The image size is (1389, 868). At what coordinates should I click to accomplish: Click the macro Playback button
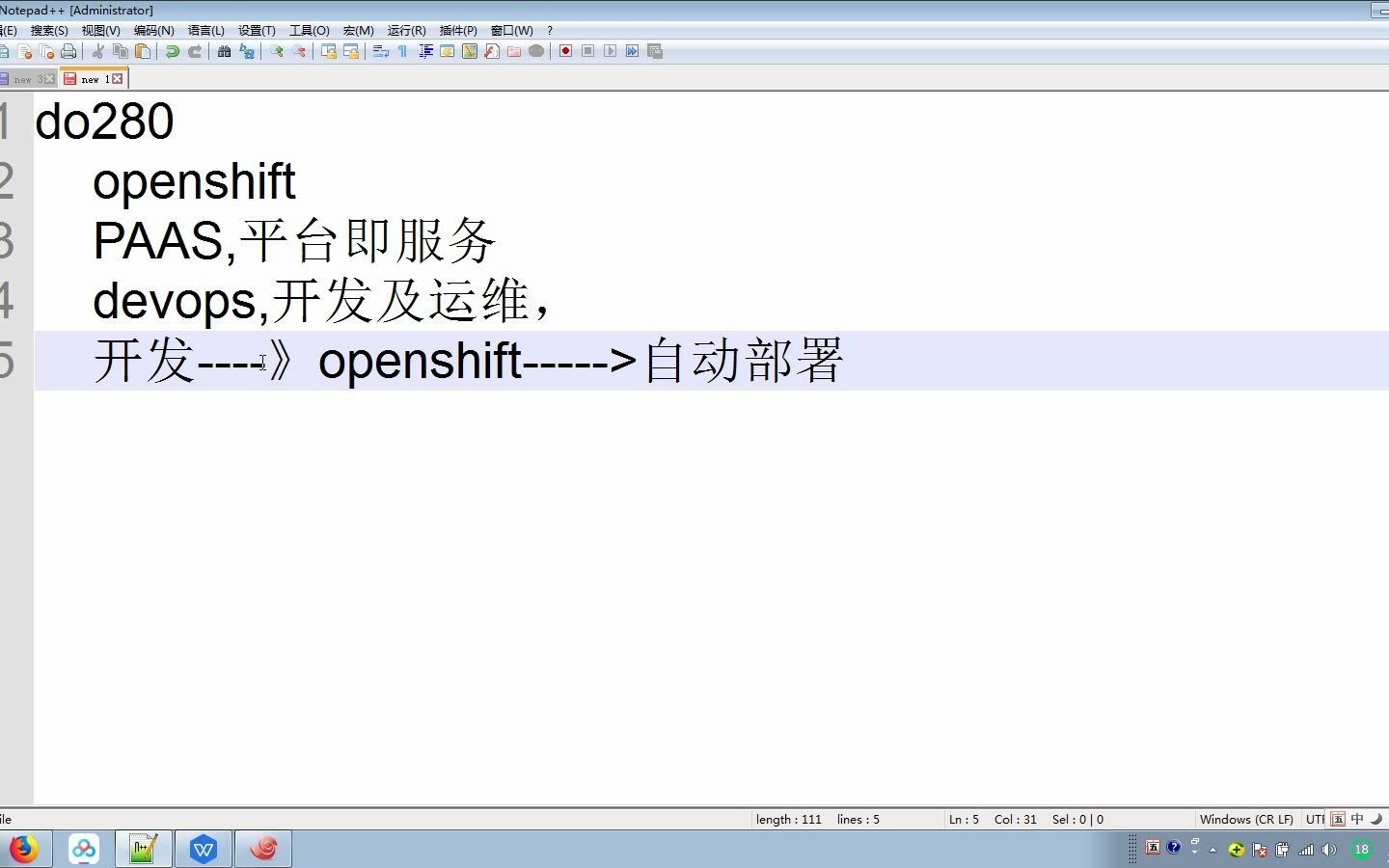tap(610, 51)
